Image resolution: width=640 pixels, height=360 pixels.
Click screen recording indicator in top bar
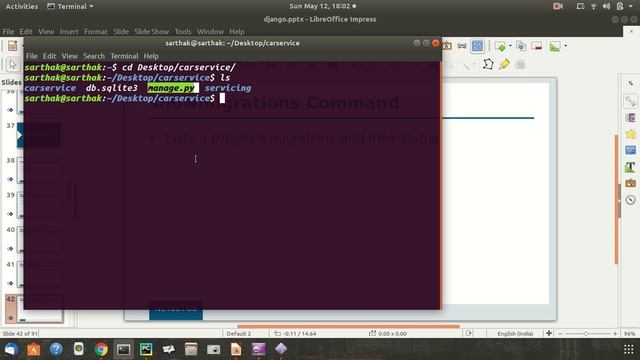(558, 6)
